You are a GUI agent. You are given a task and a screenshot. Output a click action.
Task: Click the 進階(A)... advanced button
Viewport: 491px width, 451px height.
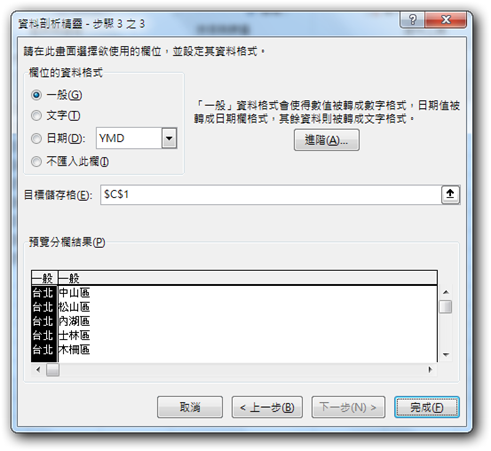click(327, 140)
